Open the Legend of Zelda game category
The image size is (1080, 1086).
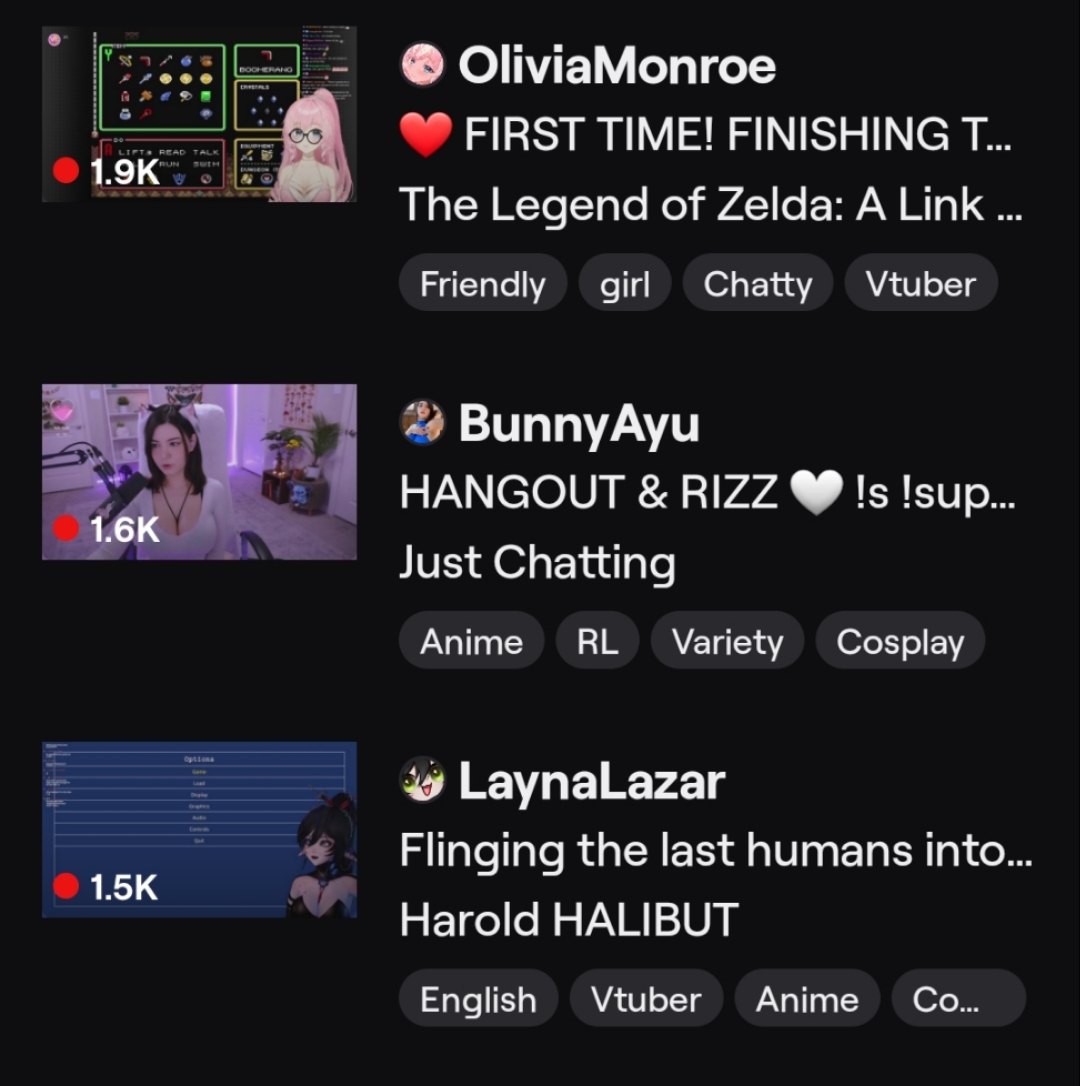point(711,205)
